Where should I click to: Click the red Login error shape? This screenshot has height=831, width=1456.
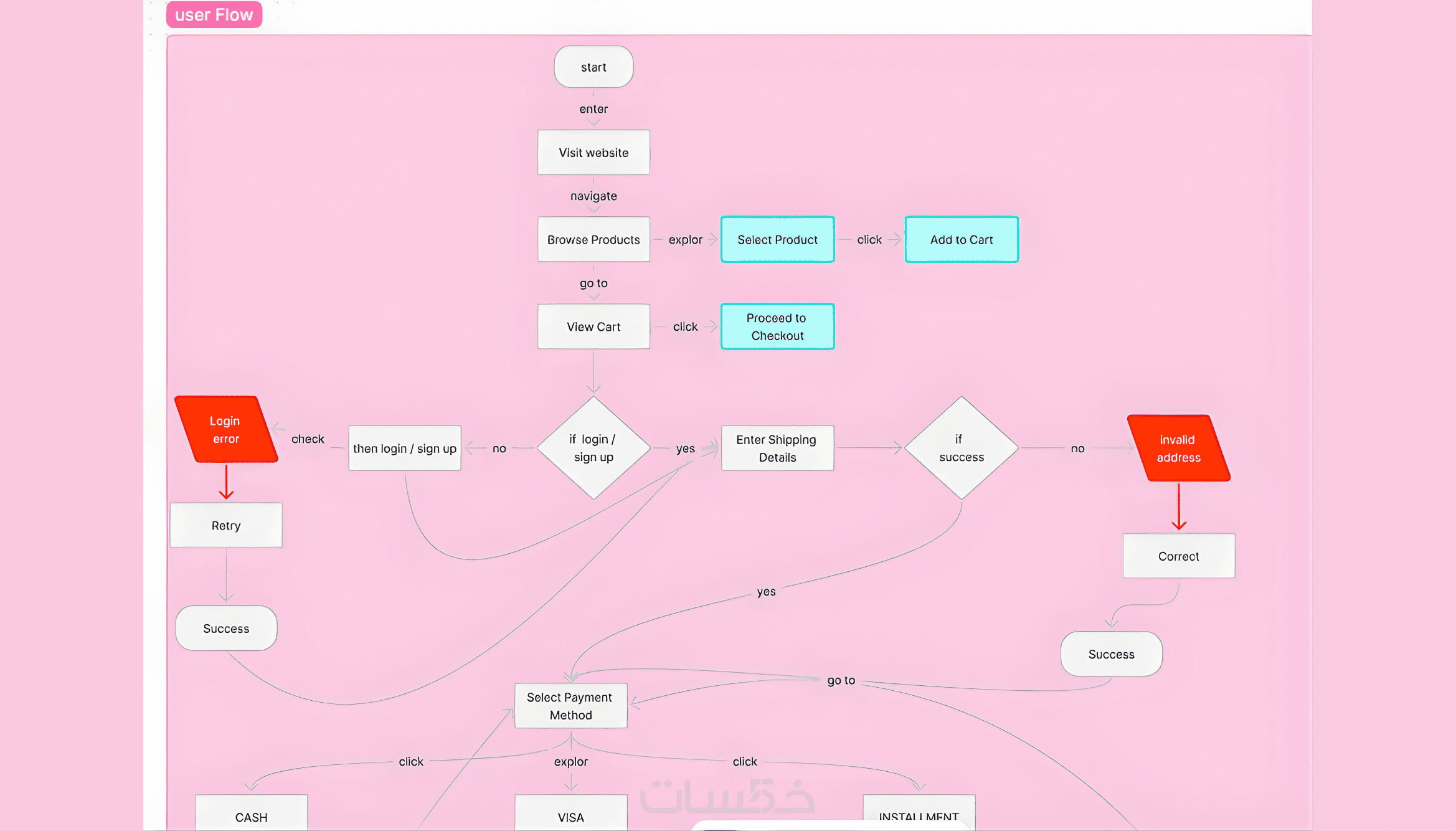point(225,430)
